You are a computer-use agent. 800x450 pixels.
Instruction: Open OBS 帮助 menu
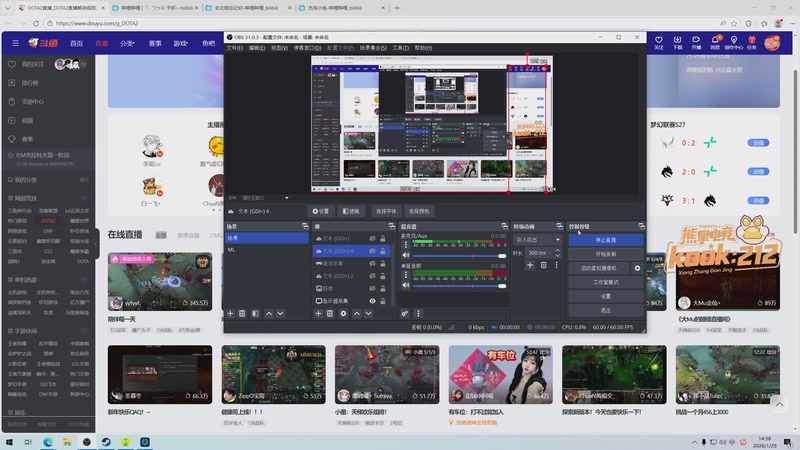pyautogui.click(x=423, y=48)
